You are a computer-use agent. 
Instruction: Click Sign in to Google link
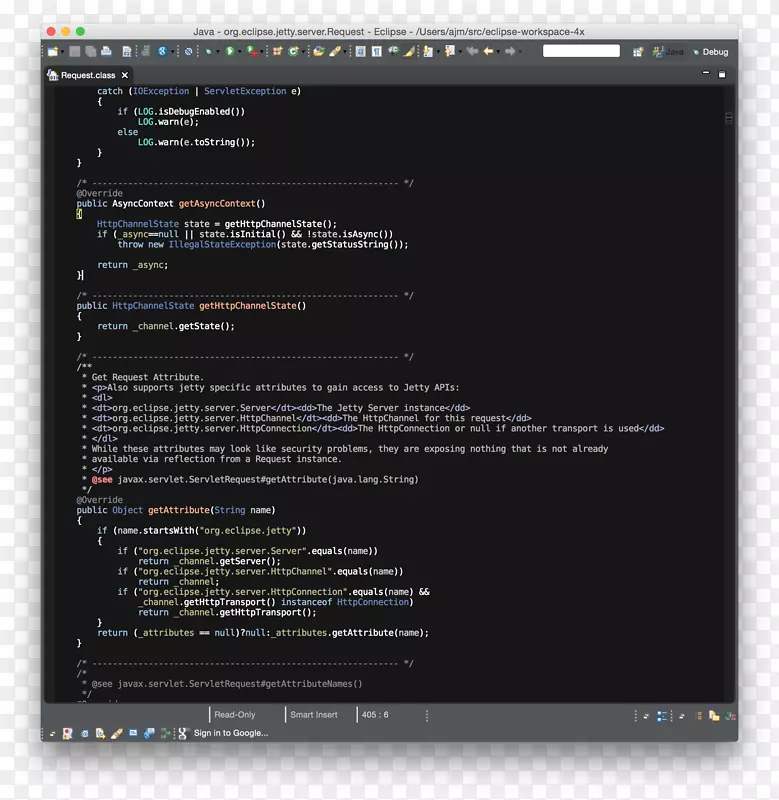coord(230,733)
